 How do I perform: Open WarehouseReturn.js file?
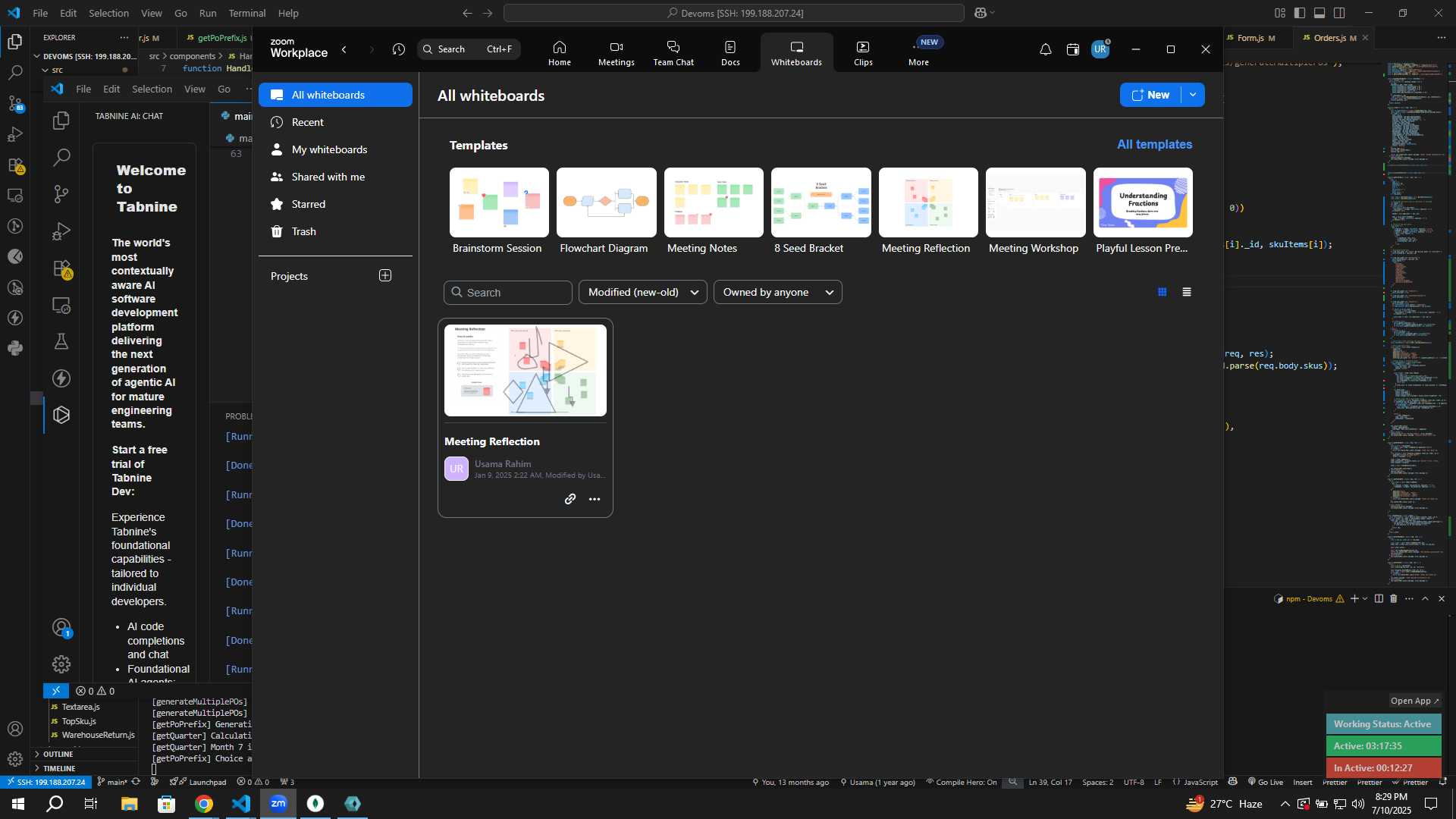point(98,735)
